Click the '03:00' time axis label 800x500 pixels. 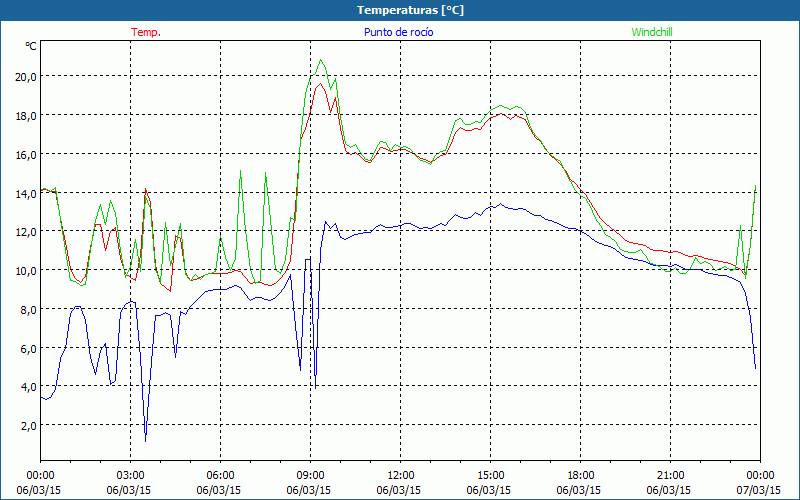tap(130, 476)
